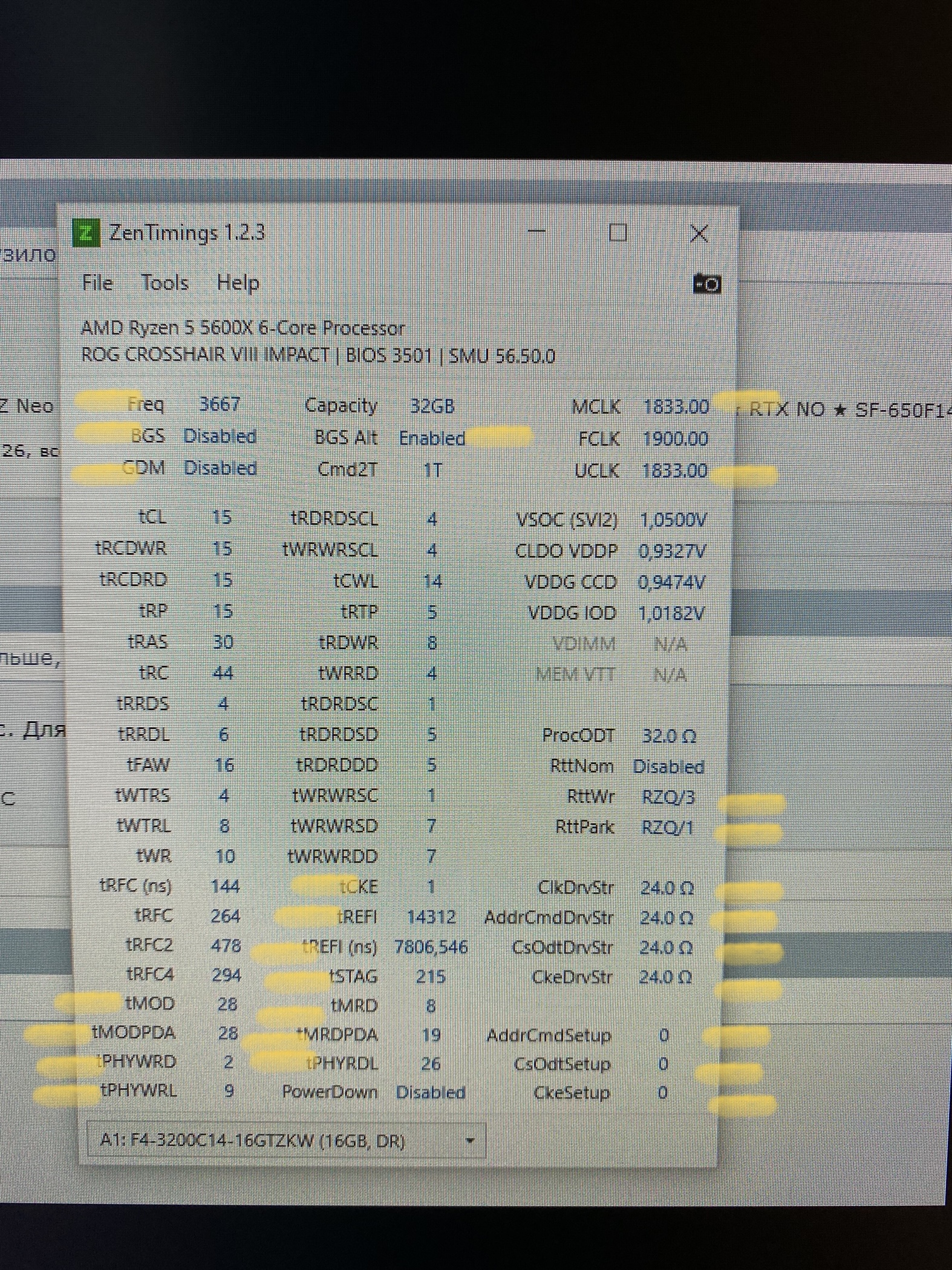The image size is (952, 1270).
Task: Click the RttNom label
Action: 582,766
